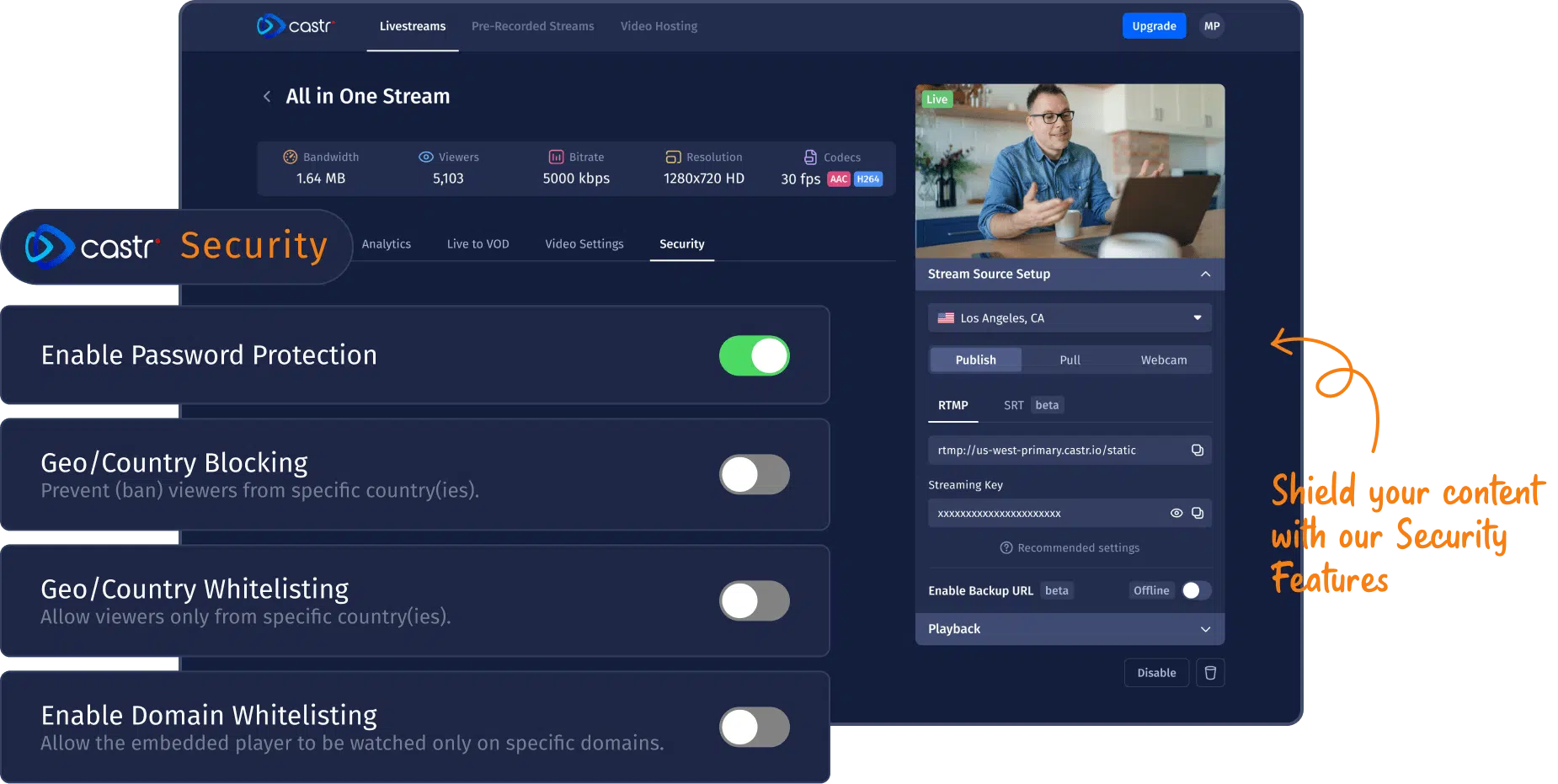Click the 1280x720 HD resolution value

click(704, 179)
